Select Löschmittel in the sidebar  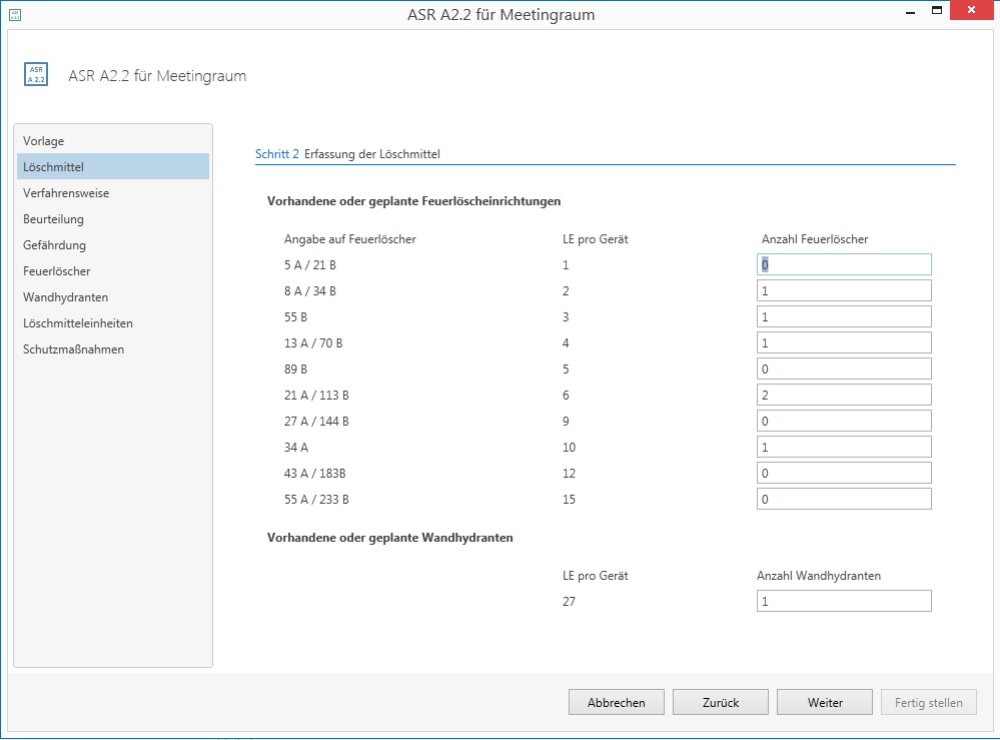coord(53,167)
